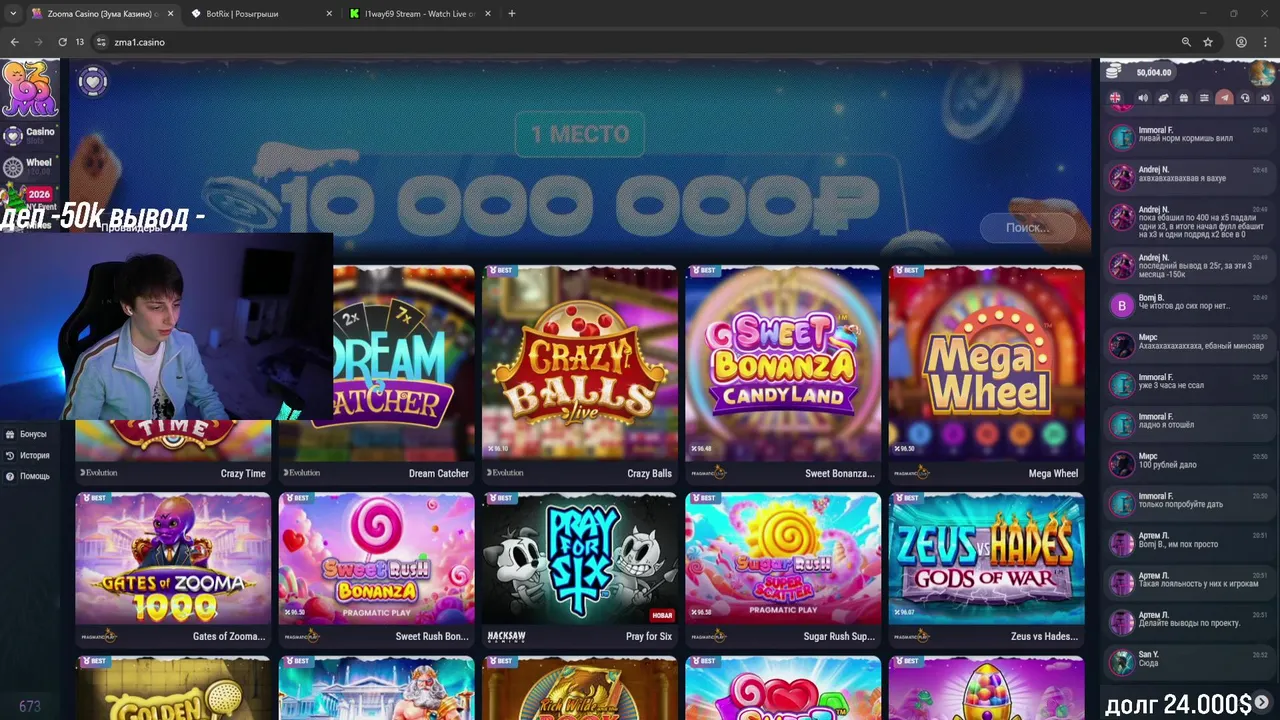
Task: Toggle sound with speaker icon
Action: [x=1143, y=98]
